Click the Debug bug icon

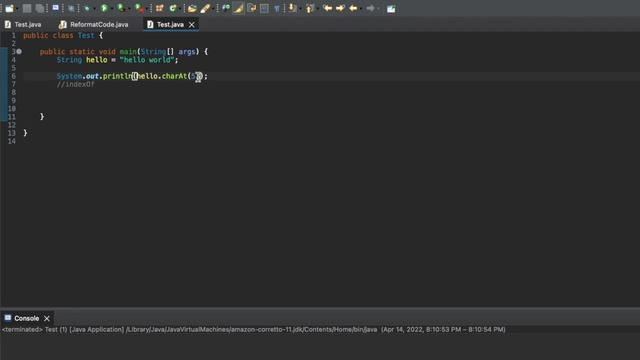pos(87,8)
